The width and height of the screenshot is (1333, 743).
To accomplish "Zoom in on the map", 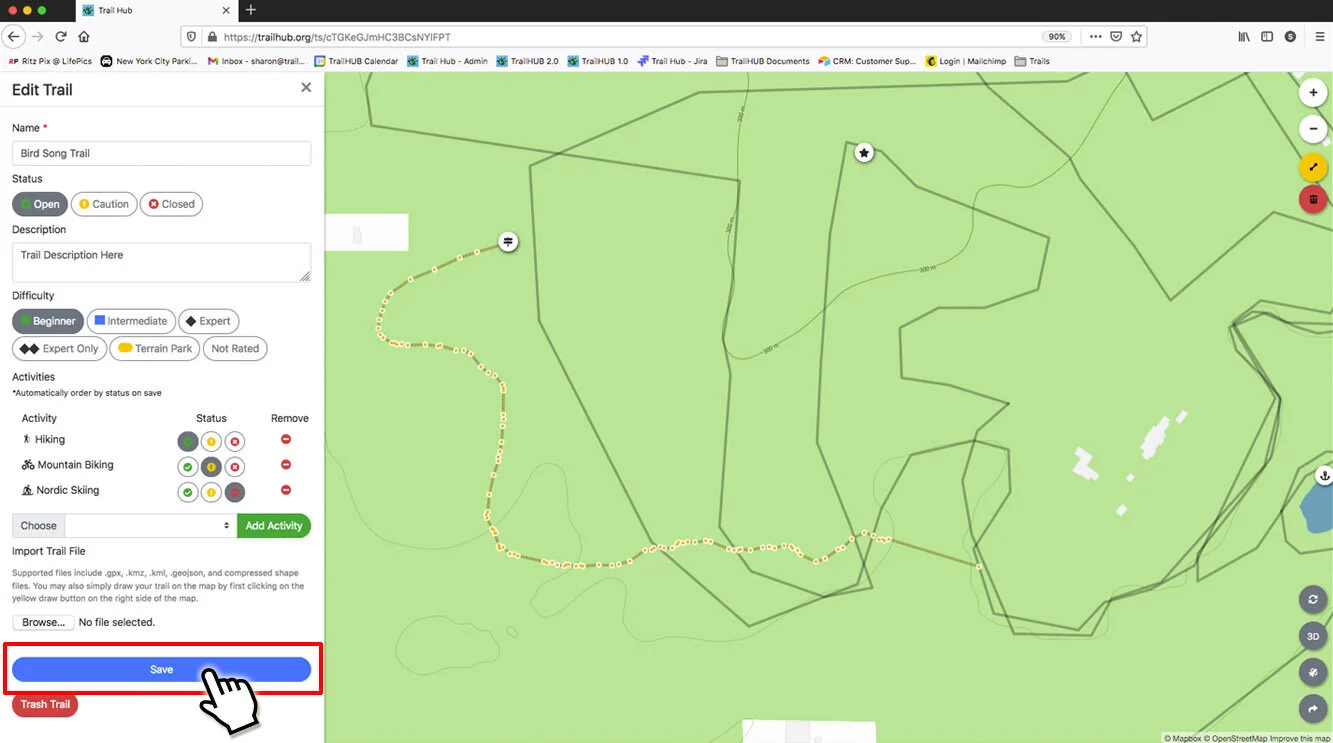I will (1312, 93).
